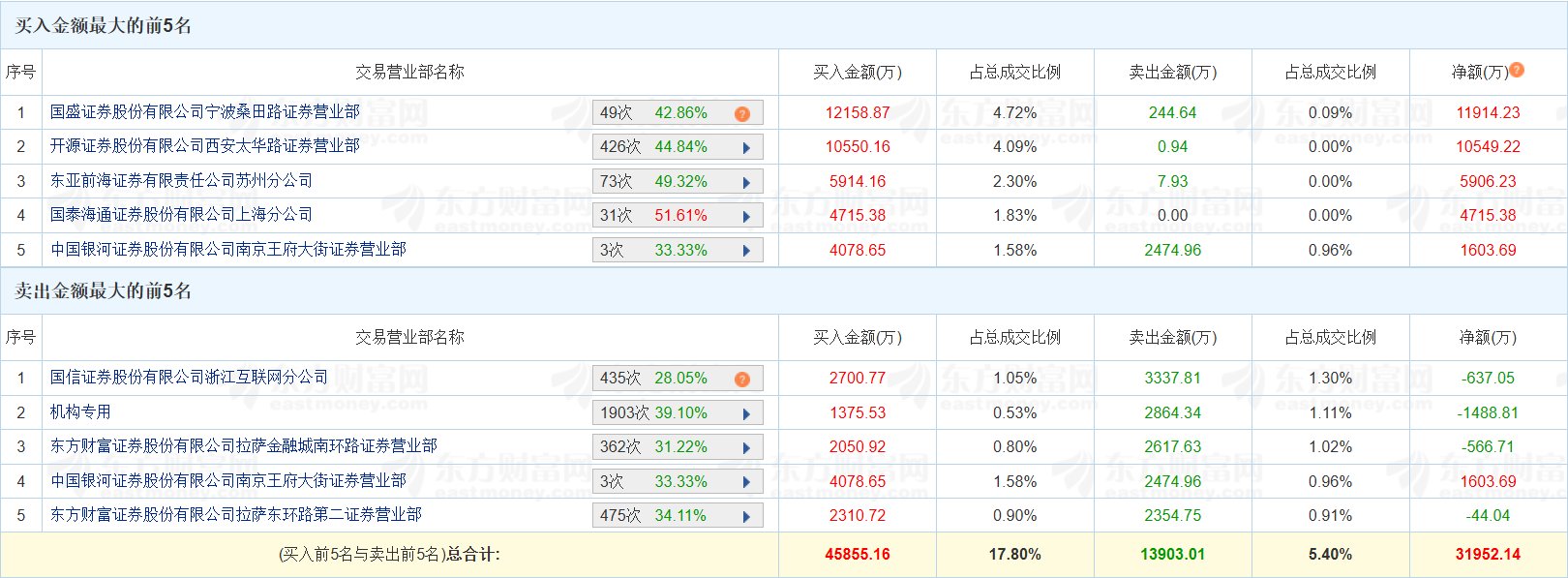The image size is (1568, 578).
Task: Click the orange info icon in the 国盛证券 row
Action: [x=742, y=113]
